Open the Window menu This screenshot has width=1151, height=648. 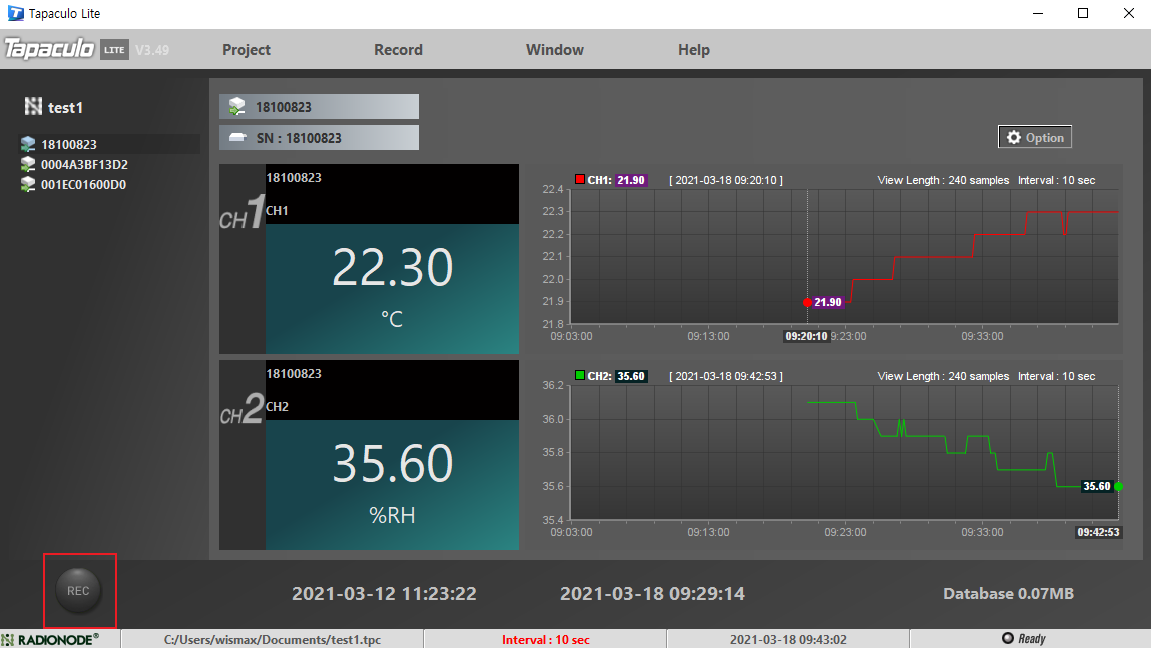[x=555, y=50]
